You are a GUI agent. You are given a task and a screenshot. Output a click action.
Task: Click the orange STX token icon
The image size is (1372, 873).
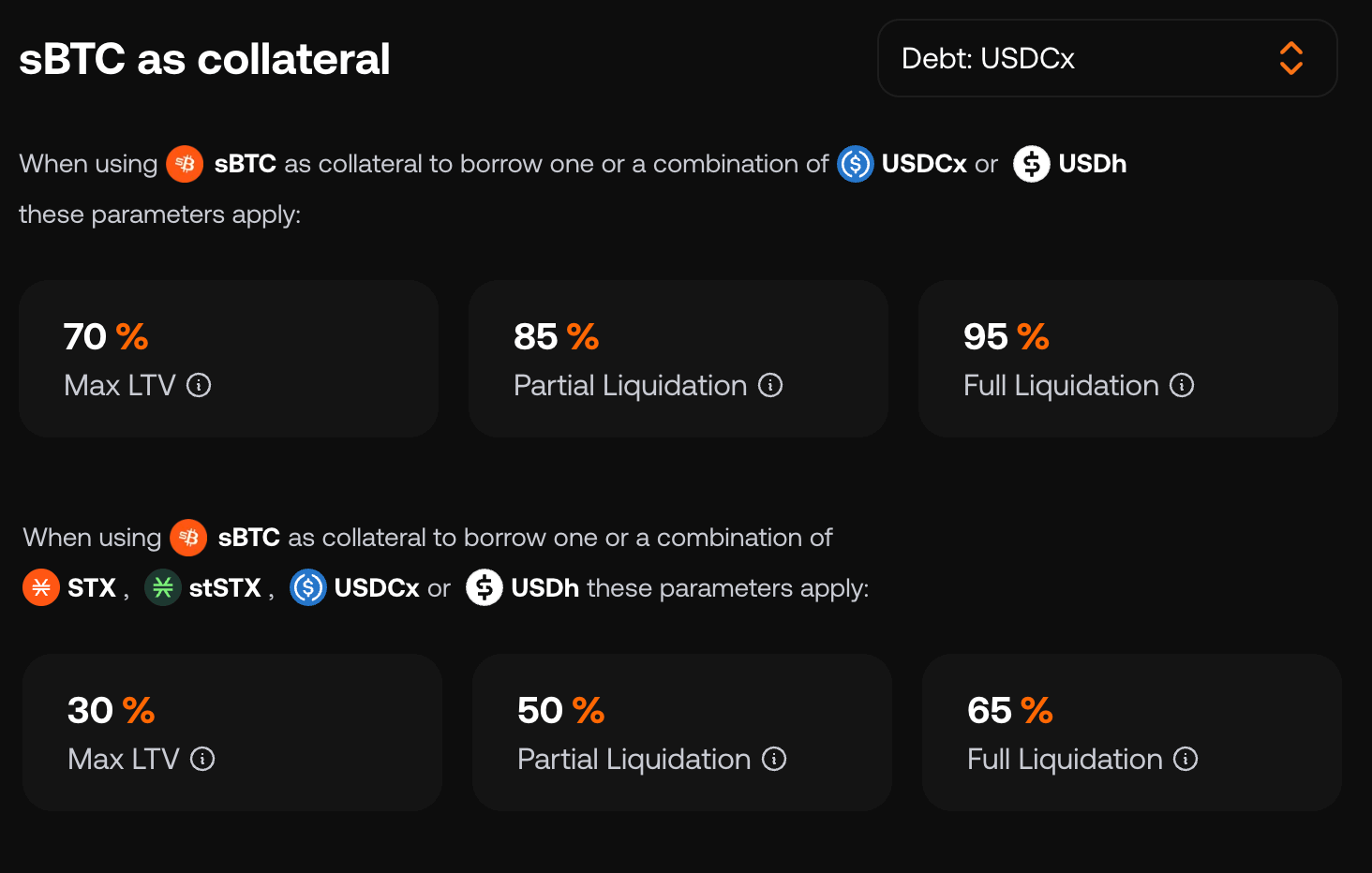point(41,588)
